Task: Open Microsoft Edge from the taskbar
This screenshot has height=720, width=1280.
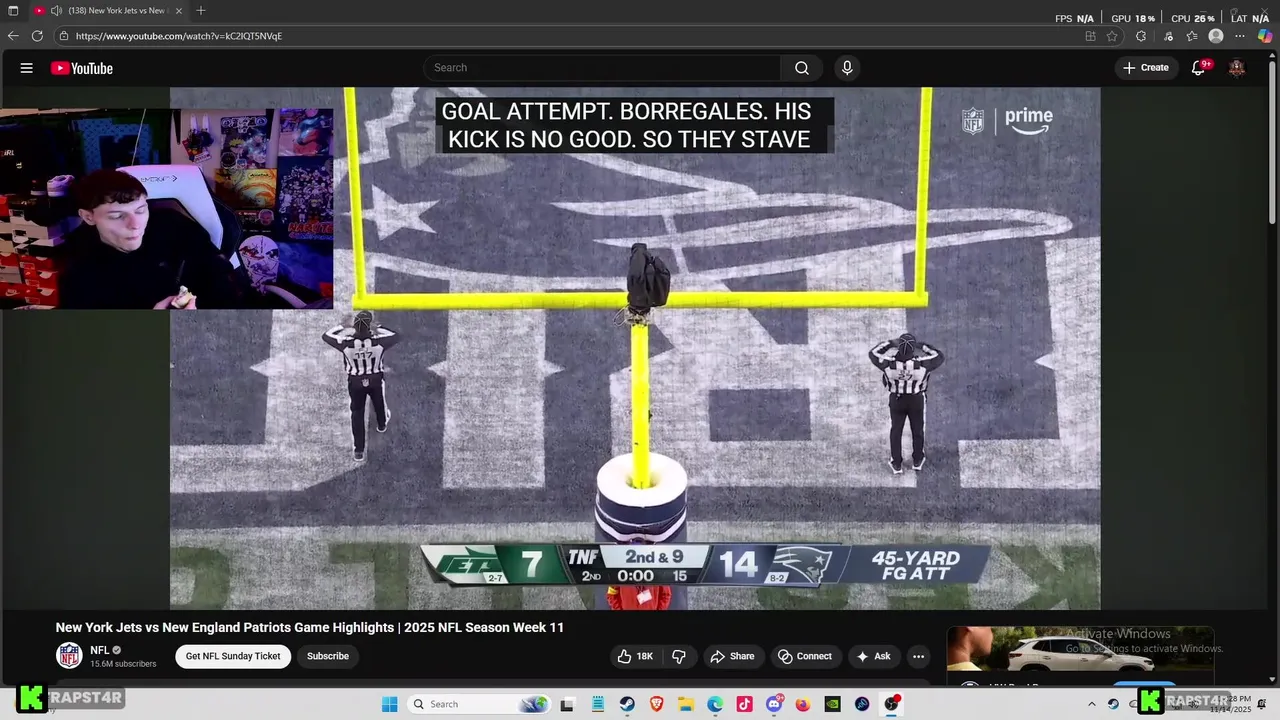Action: pyautogui.click(x=715, y=704)
